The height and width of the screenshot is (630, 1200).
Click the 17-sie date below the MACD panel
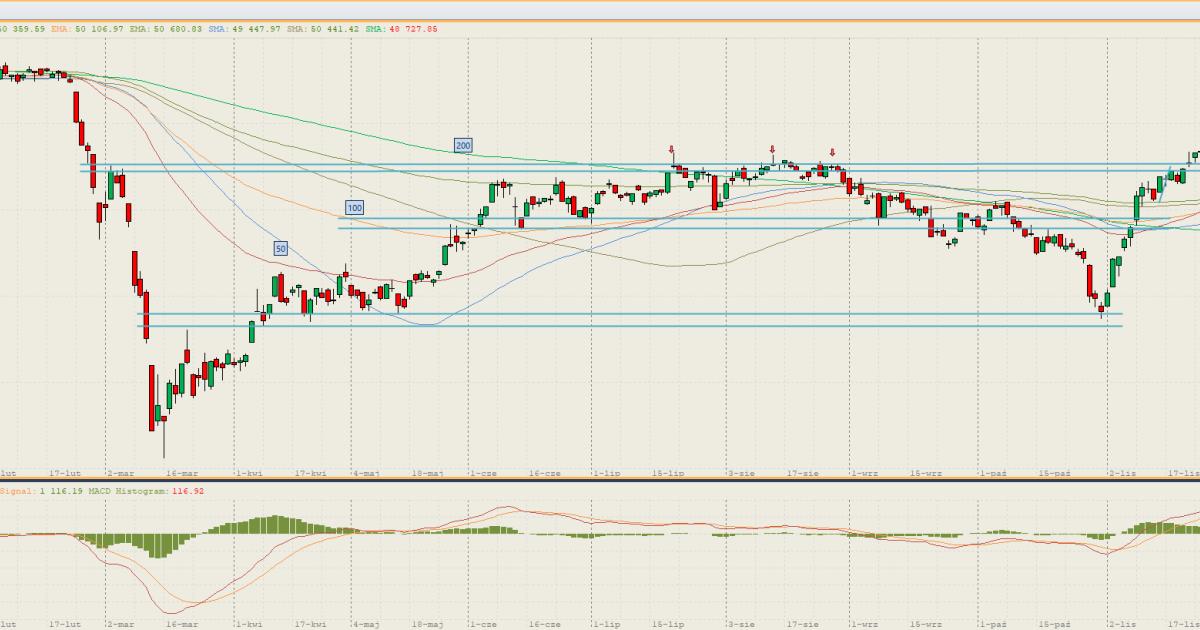tap(803, 624)
